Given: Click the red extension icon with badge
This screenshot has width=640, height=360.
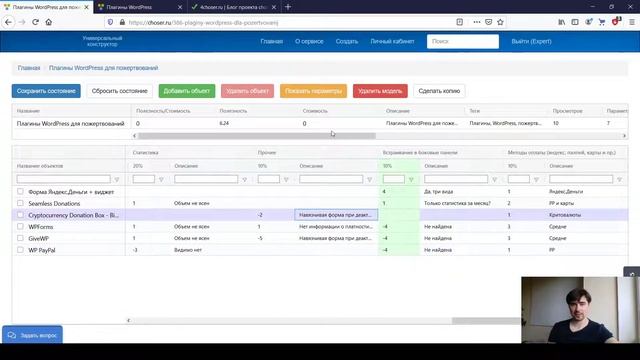Looking at the screenshot, I should pyautogui.click(x=616, y=22).
